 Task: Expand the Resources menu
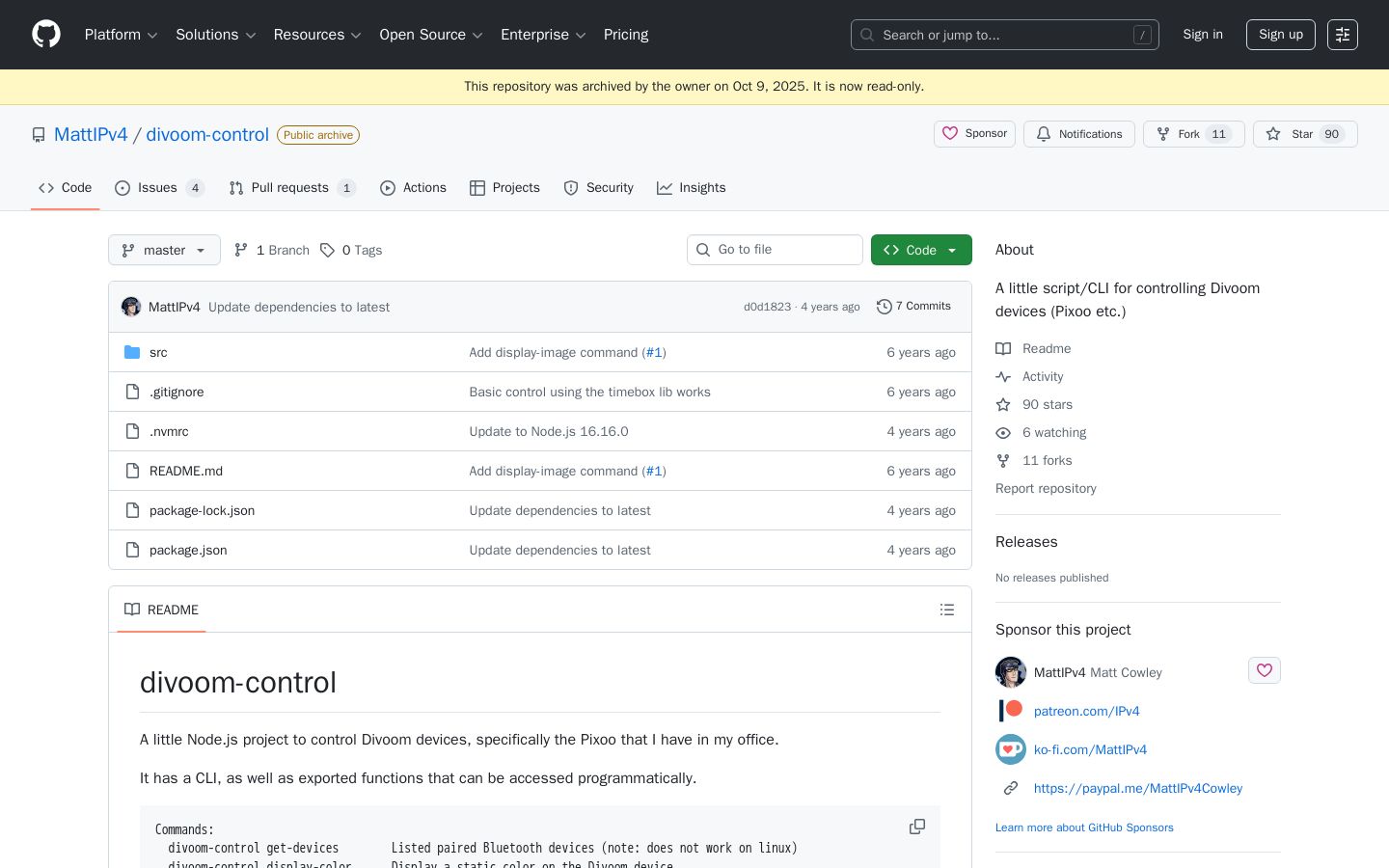317,35
